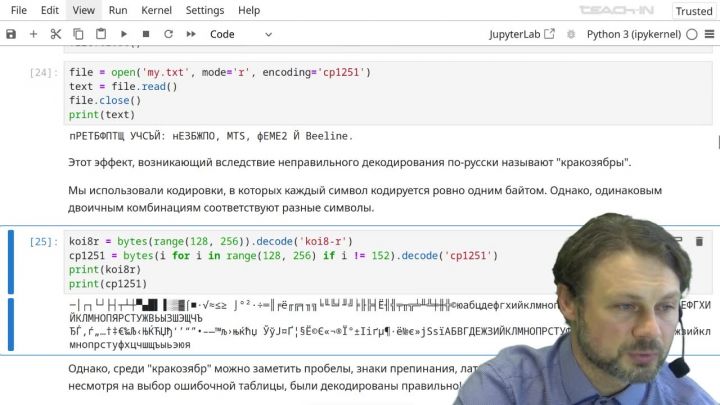Viewport: 720px width, 405px height.
Task: Restart the kernel with the circular arrow
Action: [x=168, y=34]
